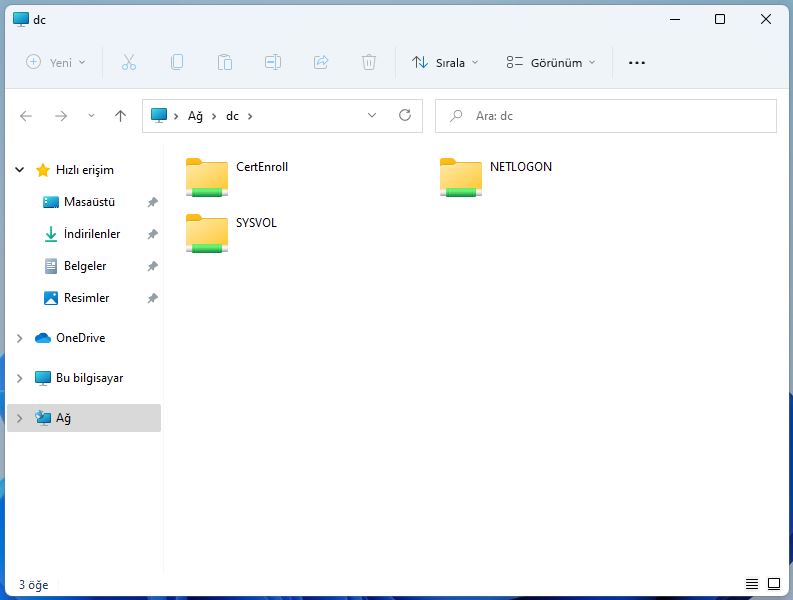Viewport: 793px width, 600px height.
Task: Go up one folder level
Action: 121,116
